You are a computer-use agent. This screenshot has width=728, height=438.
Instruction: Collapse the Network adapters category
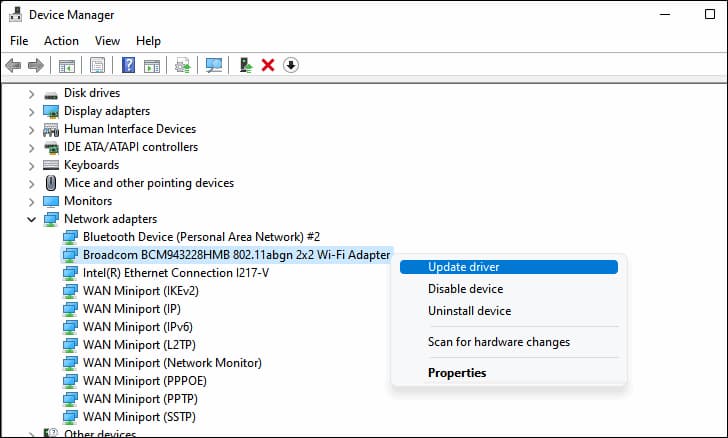31,219
